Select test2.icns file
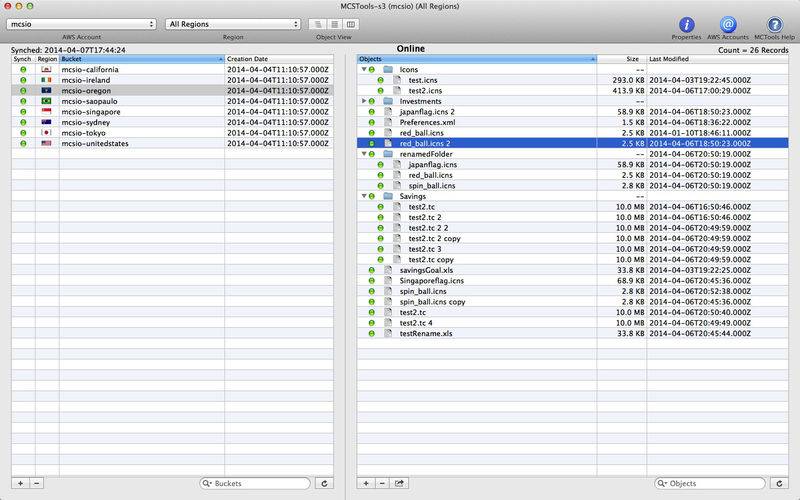This screenshot has height=500, width=800. [x=572, y=91]
